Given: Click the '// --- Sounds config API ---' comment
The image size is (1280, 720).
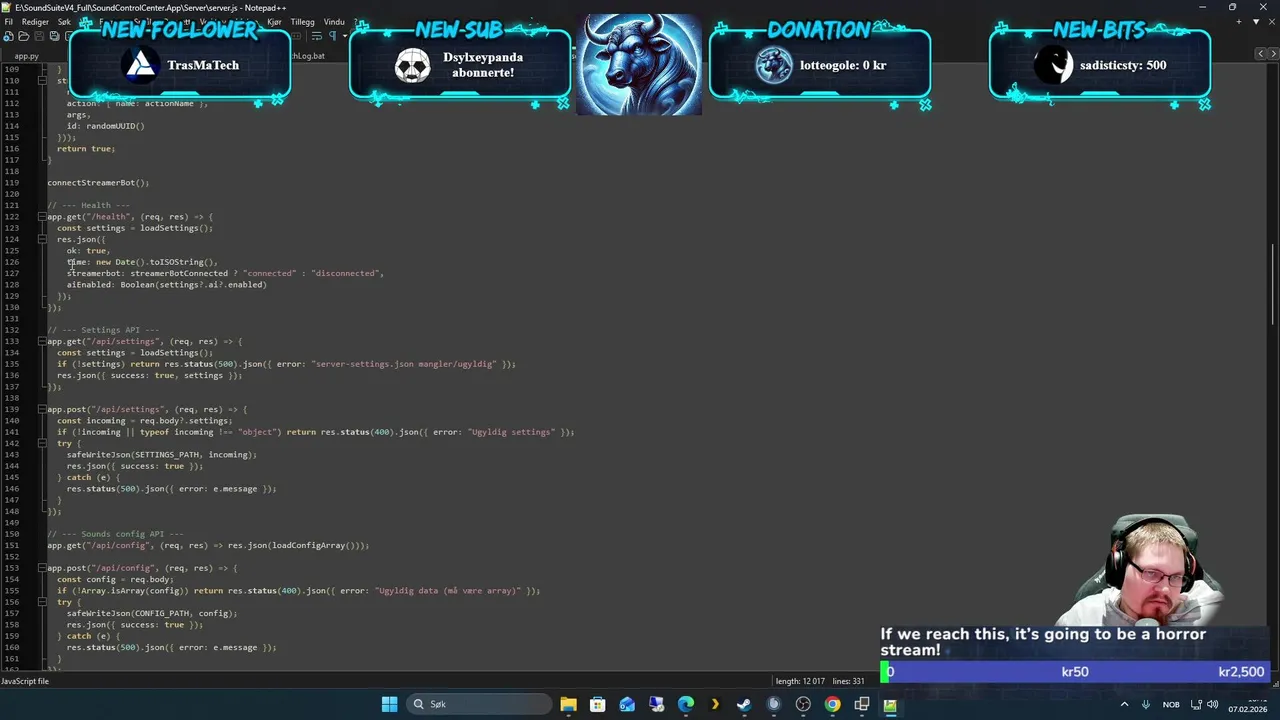Looking at the screenshot, I should click(115, 534).
